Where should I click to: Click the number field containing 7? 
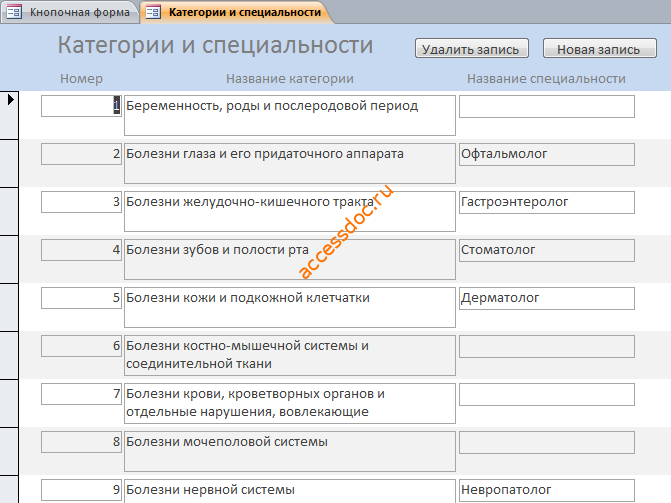81,394
